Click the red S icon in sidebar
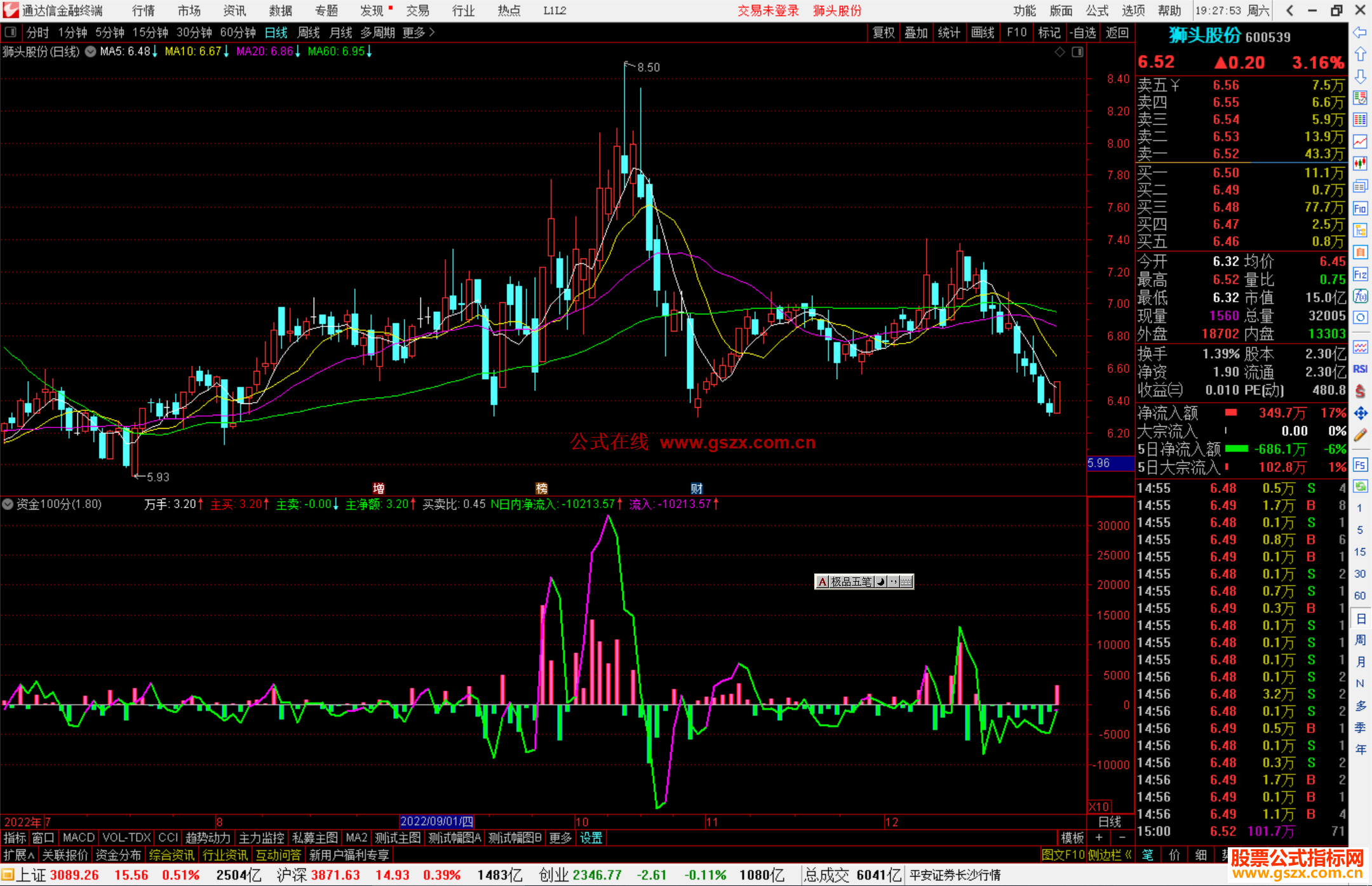Screen dimensions: 1372x886 (x=1360, y=391)
